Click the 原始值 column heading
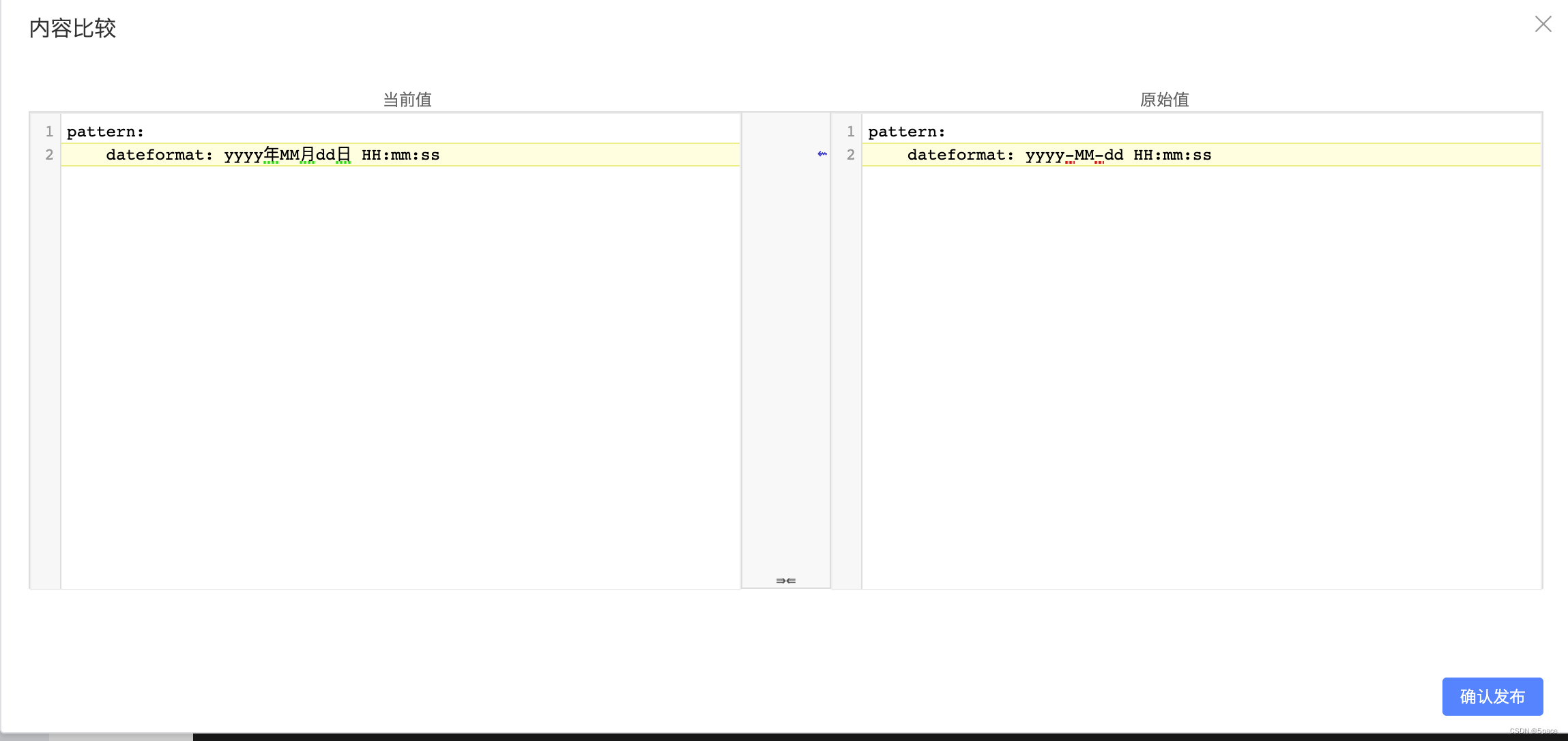Viewport: 1568px width, 741px height. pos(1165,100)
